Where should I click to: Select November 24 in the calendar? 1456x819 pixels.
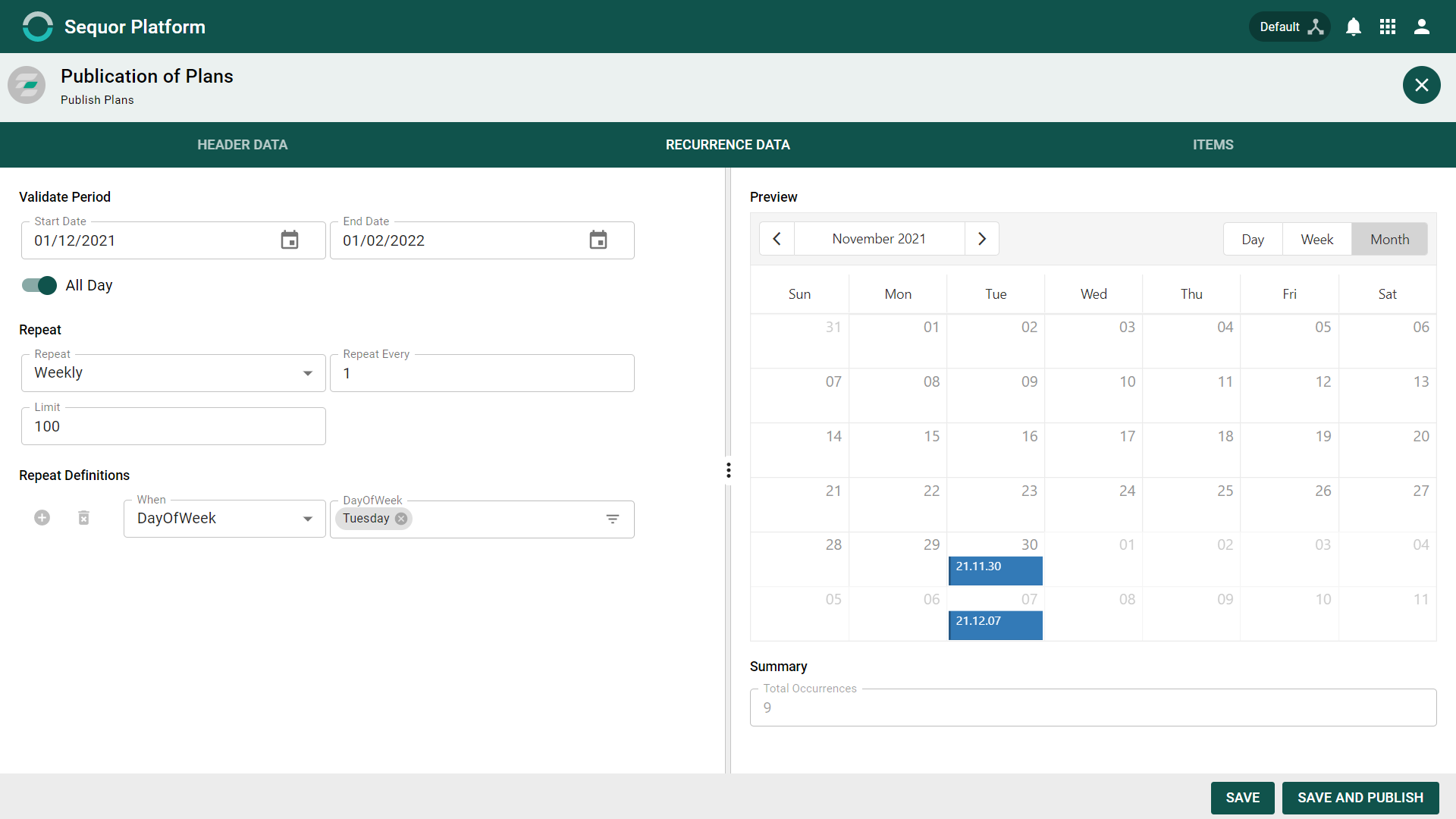[x=1094, y=505]
